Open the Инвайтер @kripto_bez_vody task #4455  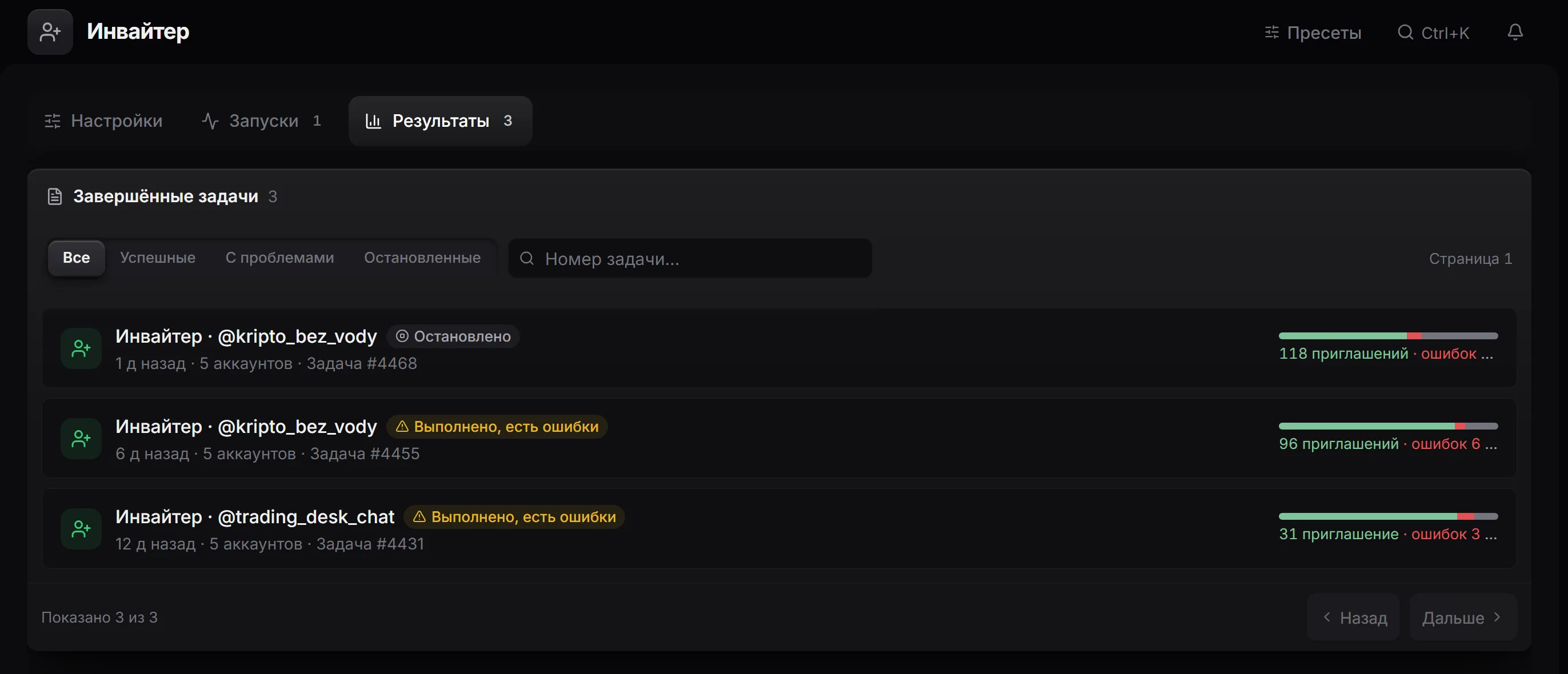click(x=778, y=439)
